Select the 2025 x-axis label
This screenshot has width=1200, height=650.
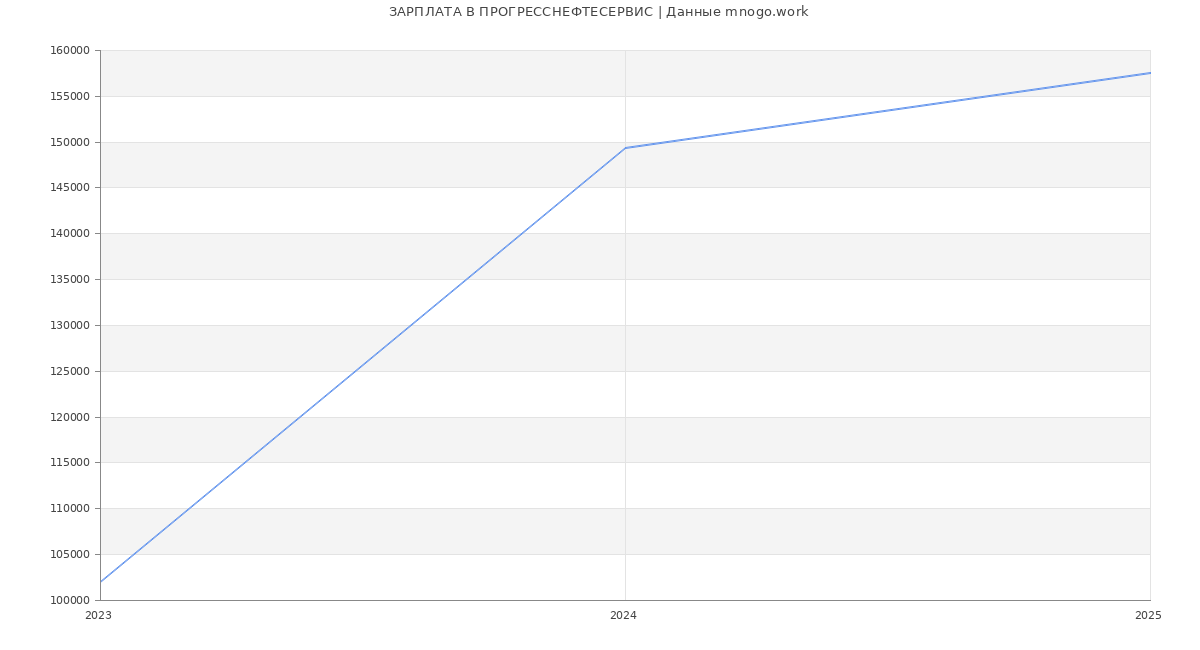(1148, 615)
